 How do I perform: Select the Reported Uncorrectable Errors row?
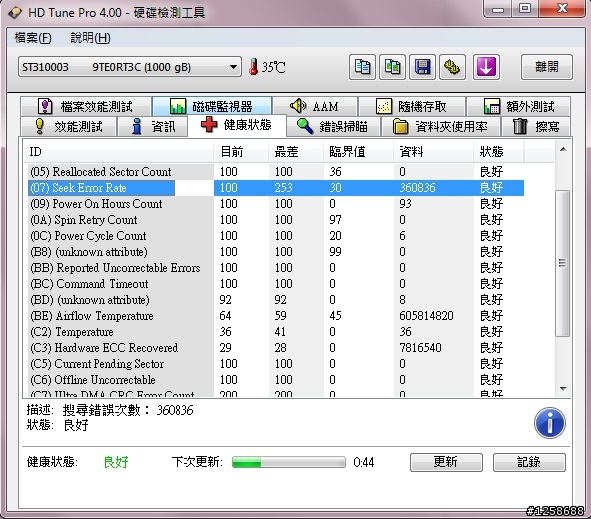tap(275, 268)
